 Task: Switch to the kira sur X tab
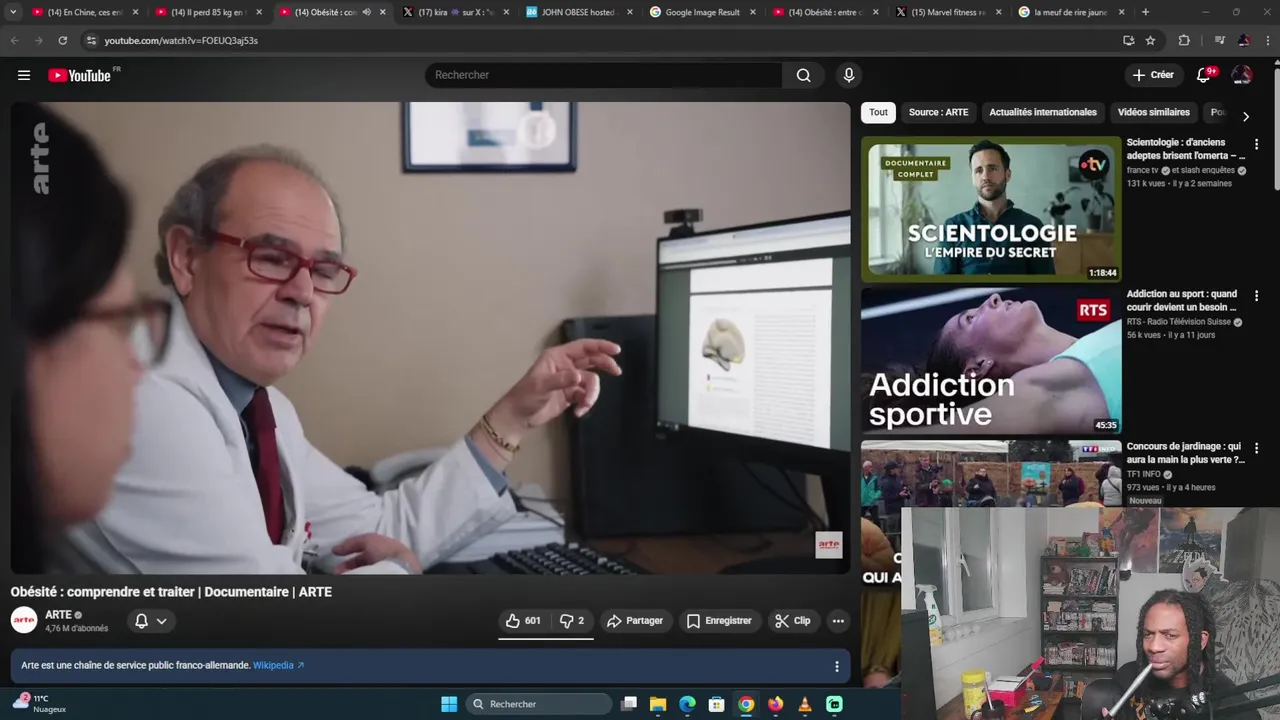click(x=457, y=12)
